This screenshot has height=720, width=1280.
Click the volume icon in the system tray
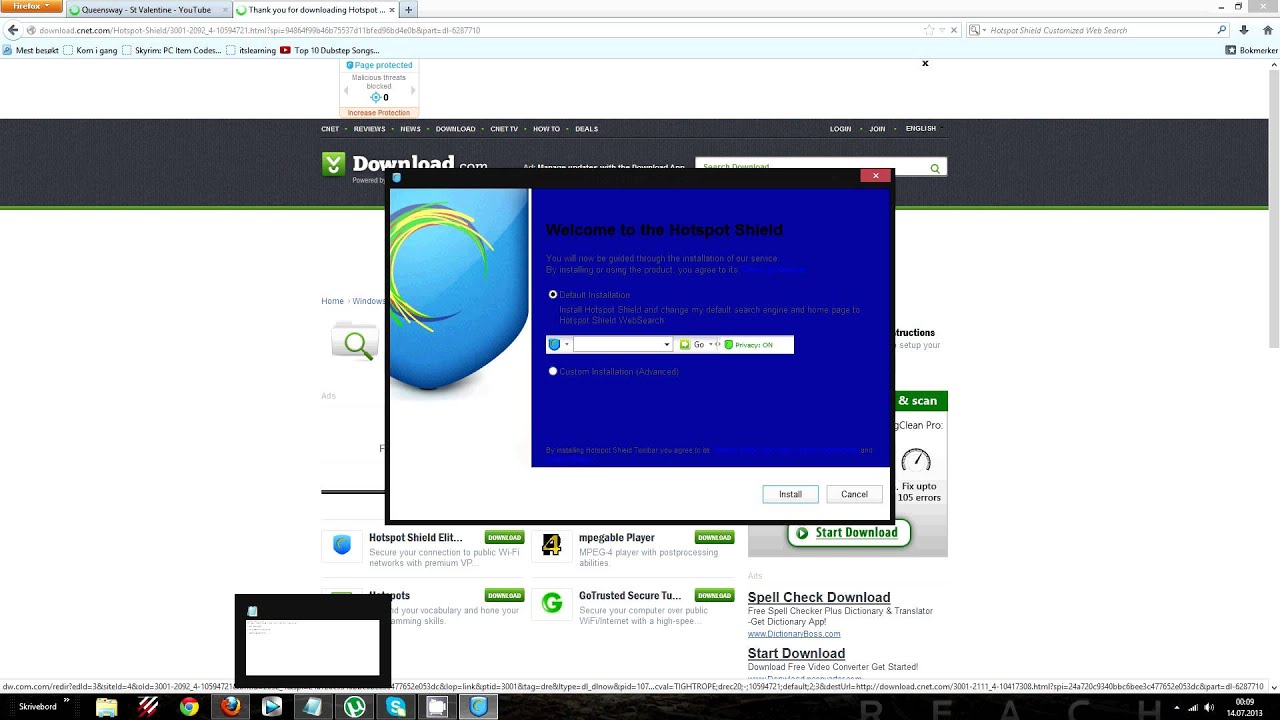coord(1211,707)
